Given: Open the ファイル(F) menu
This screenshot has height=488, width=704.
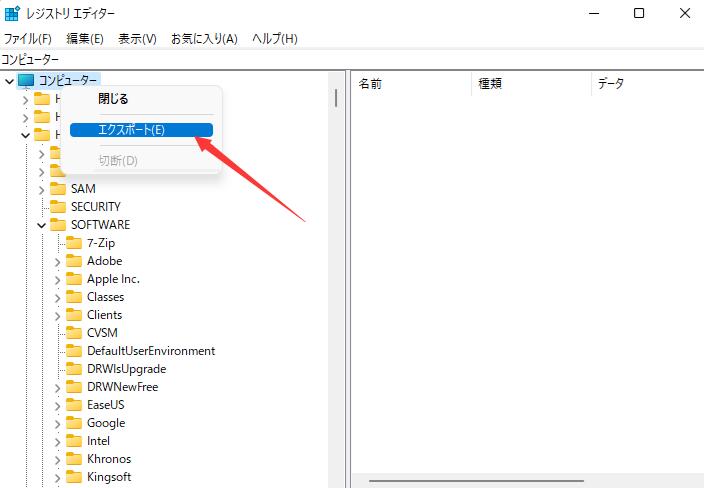Looking at the screenshot, I should click(x=28, y=38).
